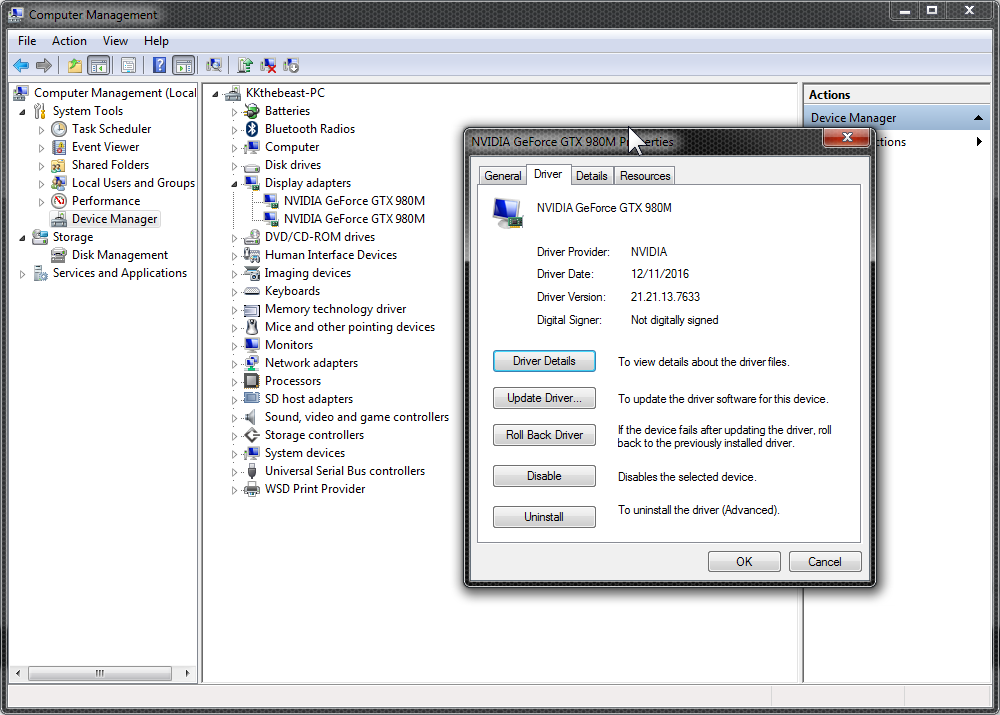Expand the Network adapters node

[234, 364]
